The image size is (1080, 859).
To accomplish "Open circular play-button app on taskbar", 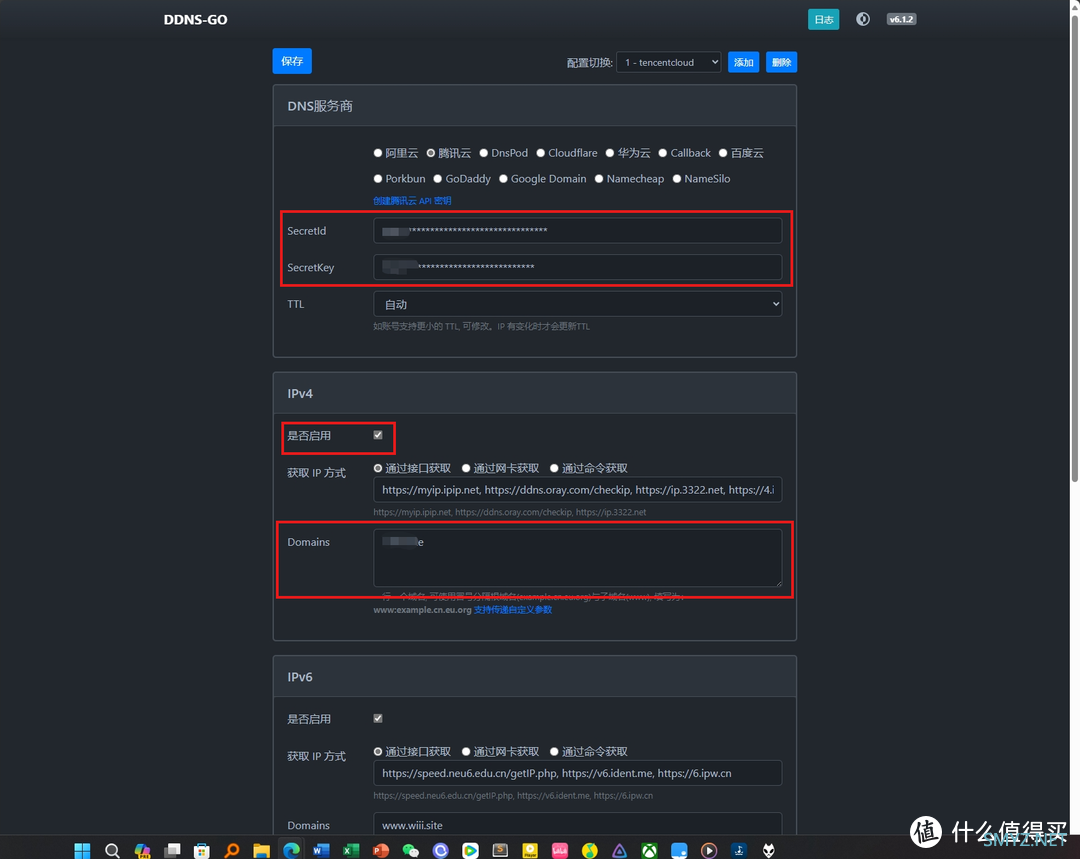I will tap(709, 850).
